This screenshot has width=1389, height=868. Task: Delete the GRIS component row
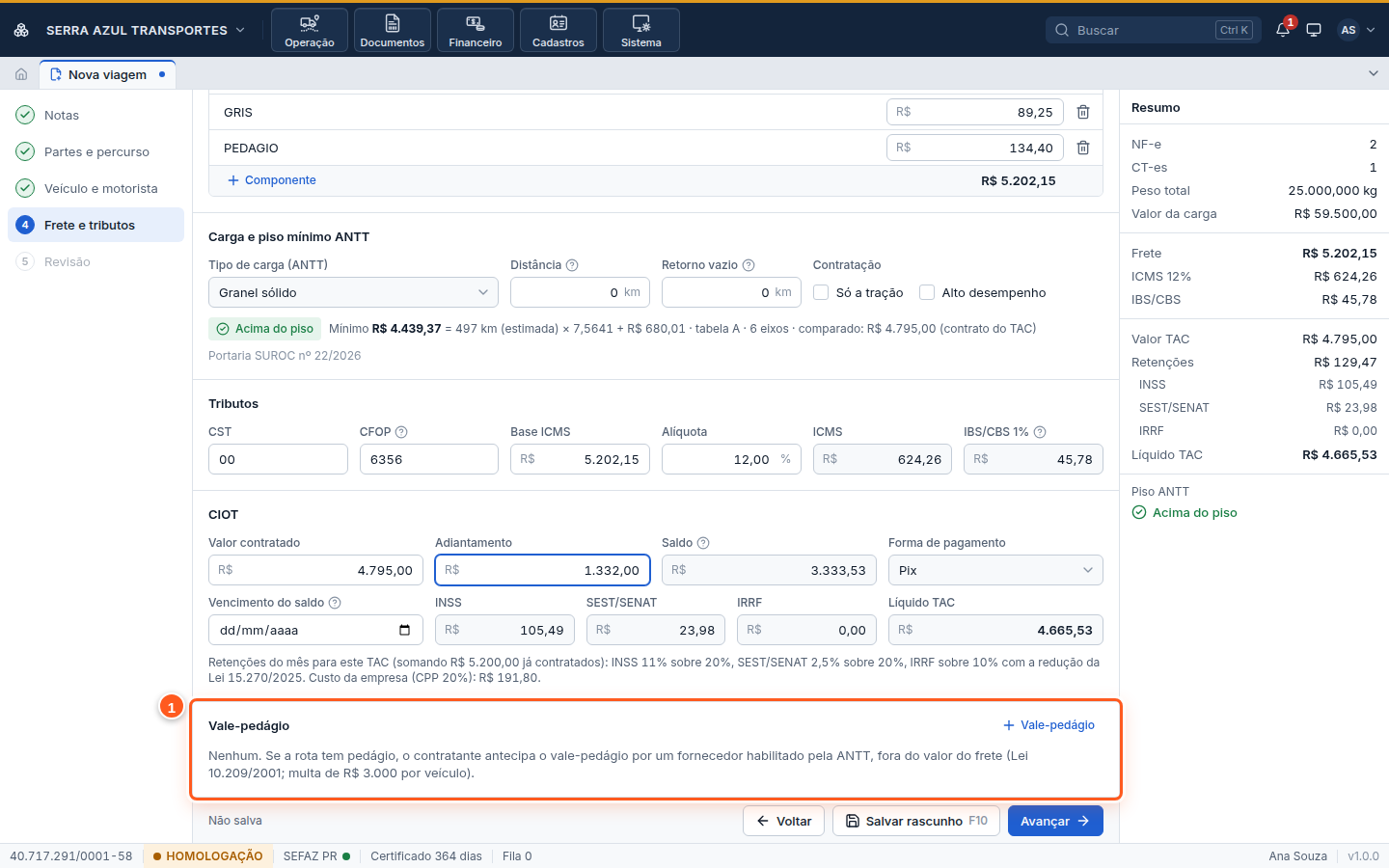1083,112
